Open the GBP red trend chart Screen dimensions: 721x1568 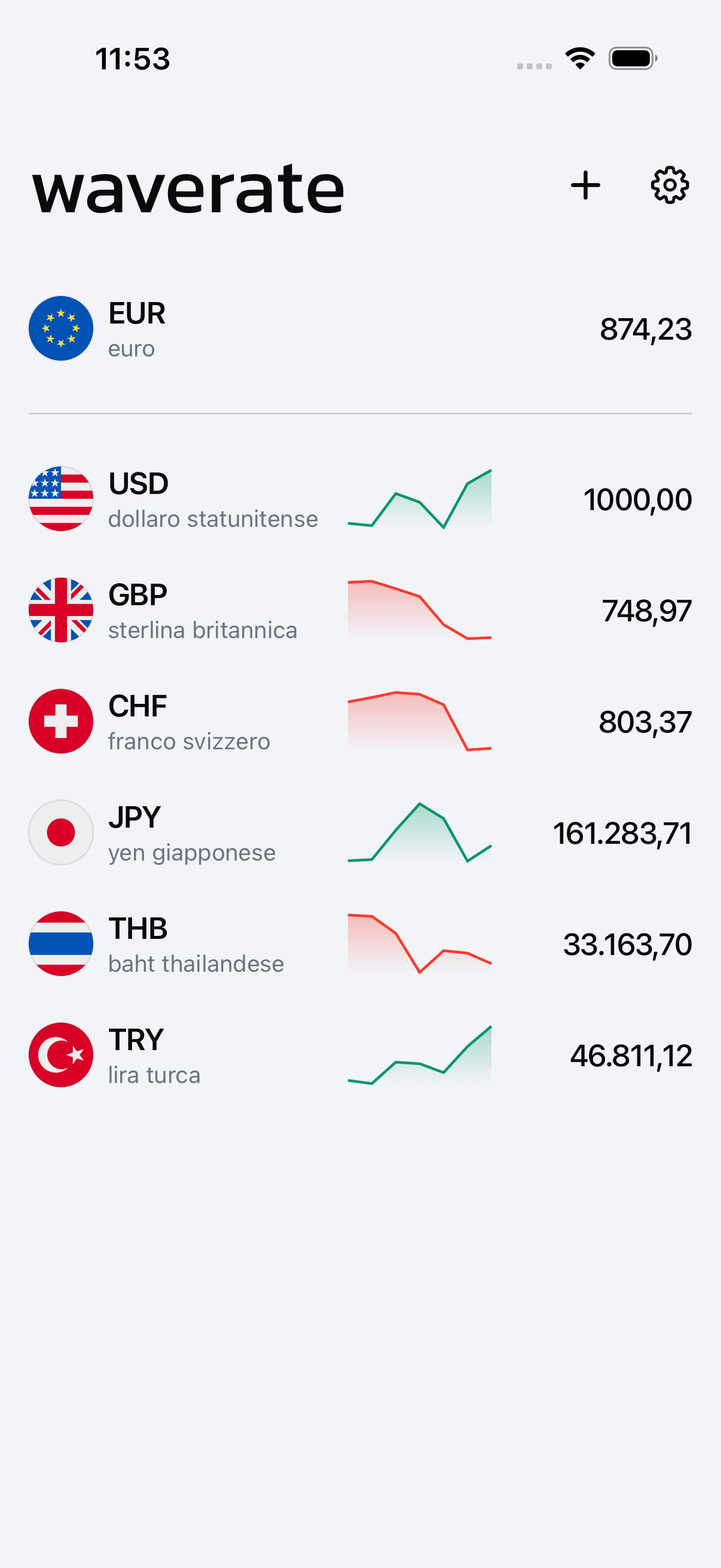click(419, 610)
